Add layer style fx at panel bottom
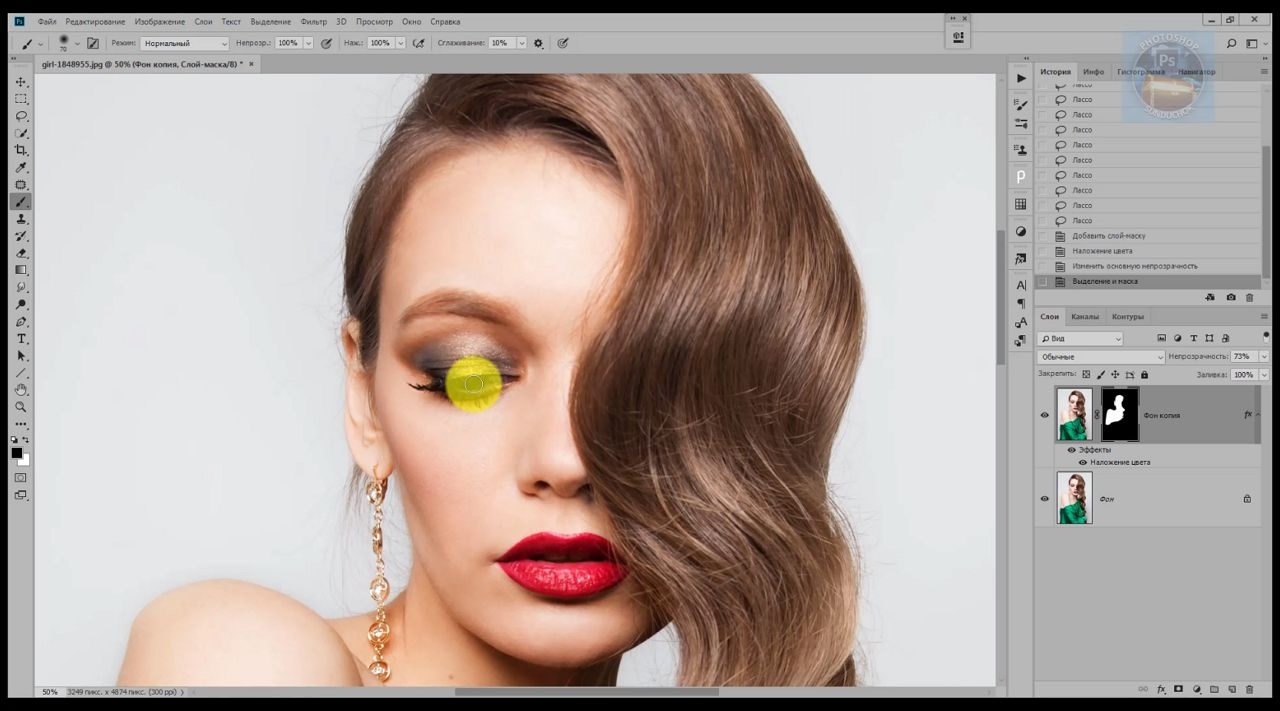1280x711 pixels. (x=1161, y=689)
